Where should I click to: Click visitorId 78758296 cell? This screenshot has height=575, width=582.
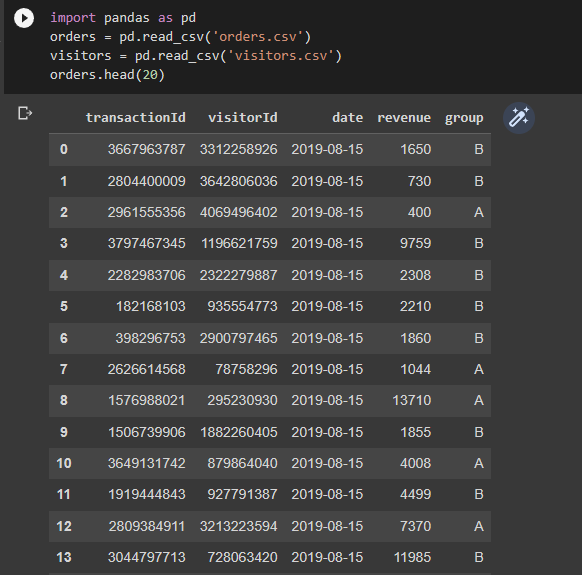point(246,369)
